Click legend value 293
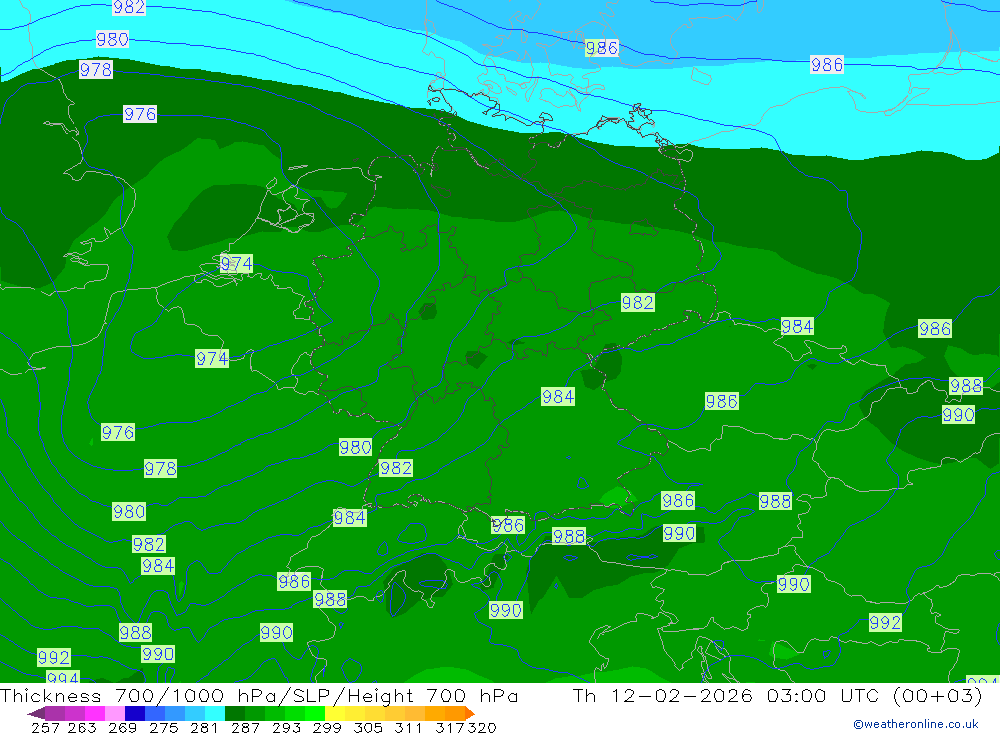The width and height of the screenshot is (1000, 733). 286,727
